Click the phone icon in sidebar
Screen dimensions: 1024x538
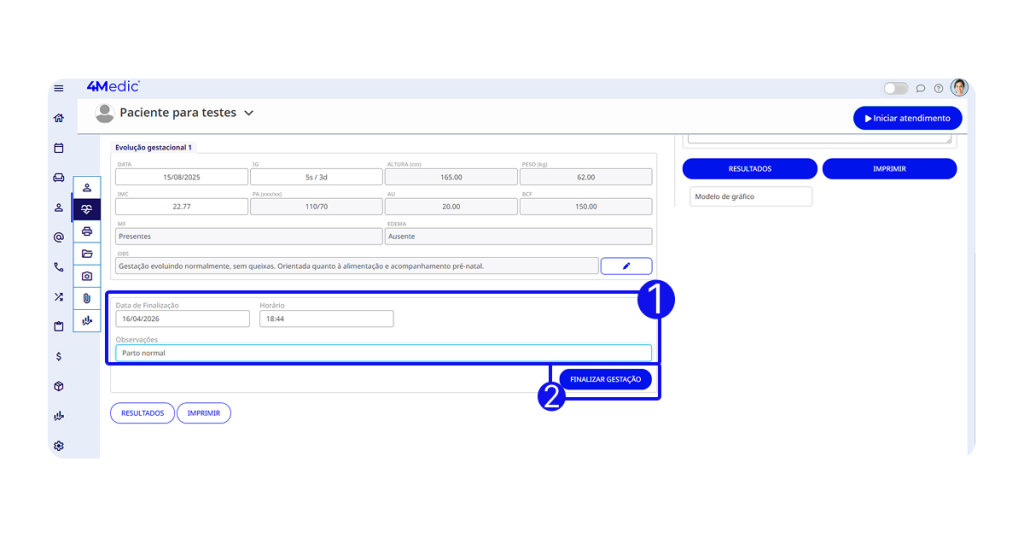click(59, 267)
